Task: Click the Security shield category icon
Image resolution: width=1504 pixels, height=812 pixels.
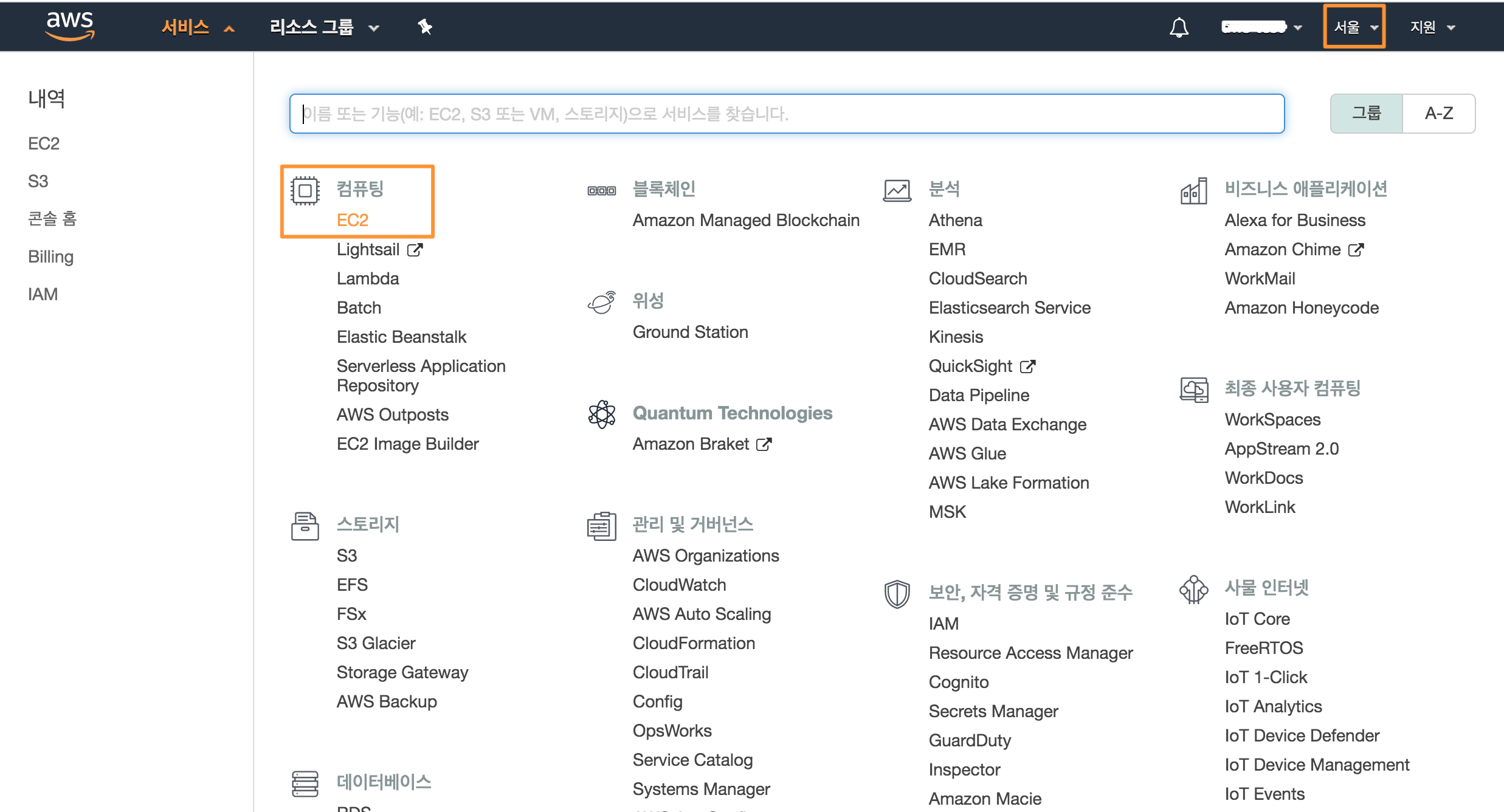Action: click(897, 594)
